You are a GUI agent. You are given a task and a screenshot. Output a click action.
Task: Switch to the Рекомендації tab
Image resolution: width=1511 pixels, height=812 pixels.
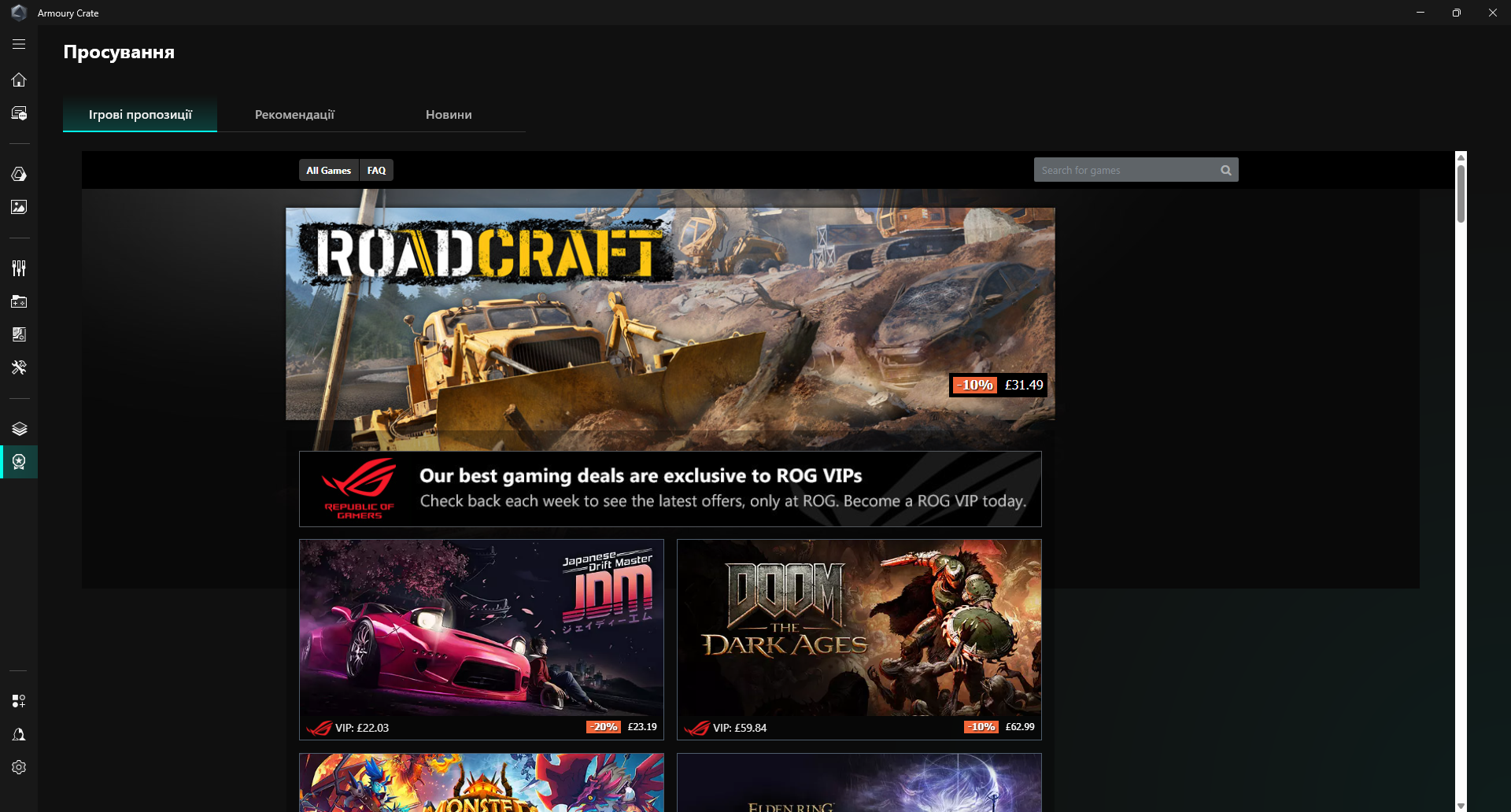294,115
